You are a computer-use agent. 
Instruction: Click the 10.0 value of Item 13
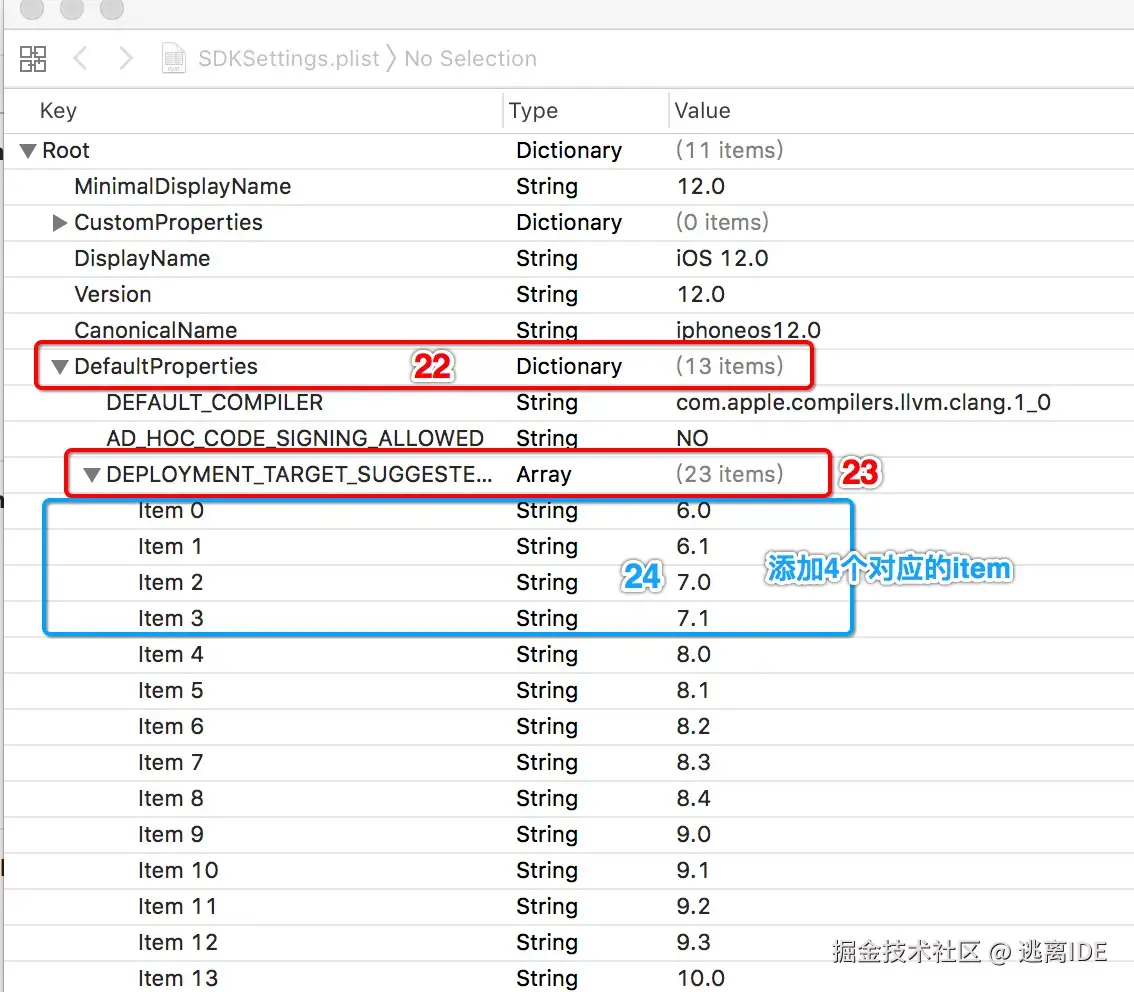click(700, 979)
